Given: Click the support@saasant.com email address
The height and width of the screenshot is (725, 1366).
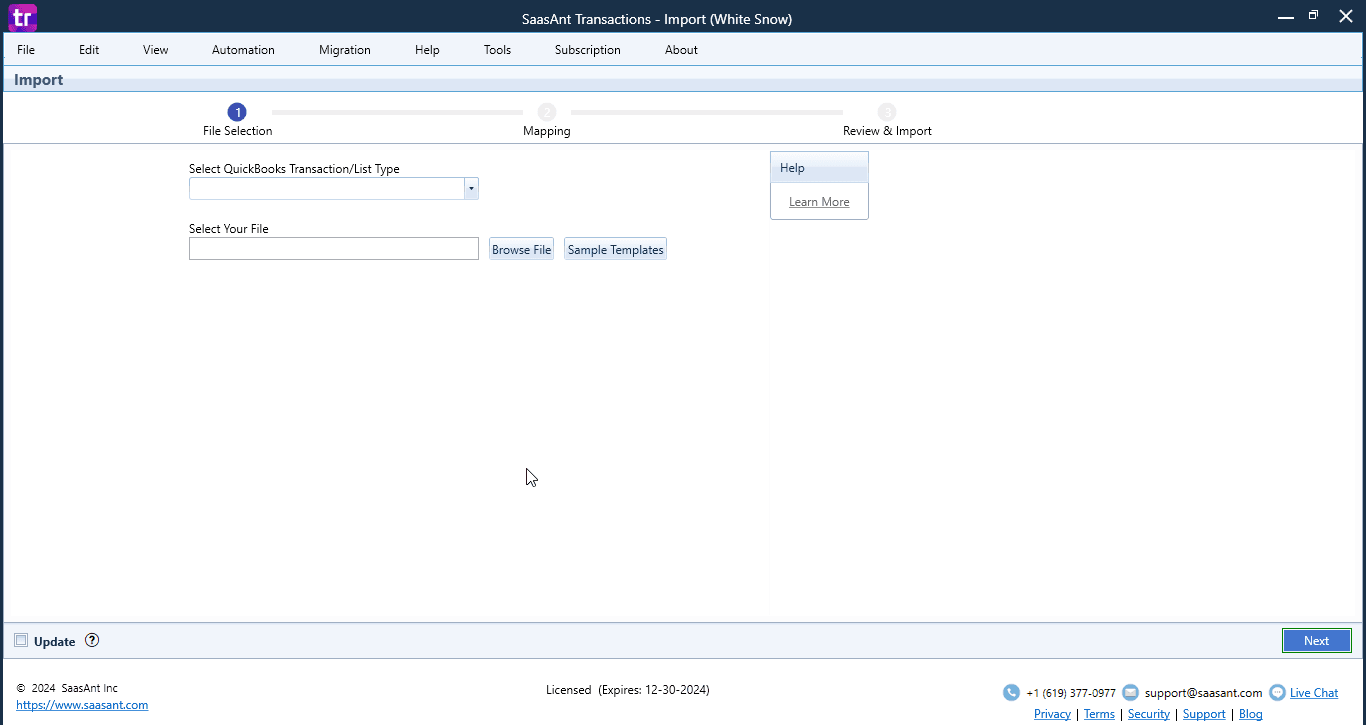Looking at the screenshot, I should coord(1204,692).
